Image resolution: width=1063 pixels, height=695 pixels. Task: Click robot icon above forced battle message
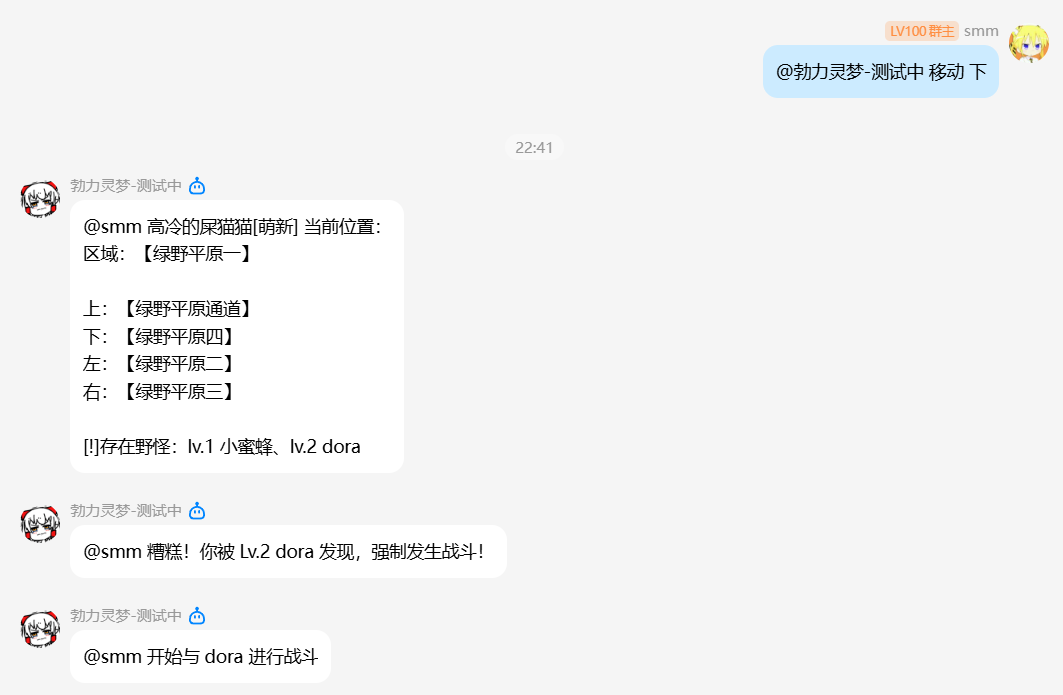[197, 511]
